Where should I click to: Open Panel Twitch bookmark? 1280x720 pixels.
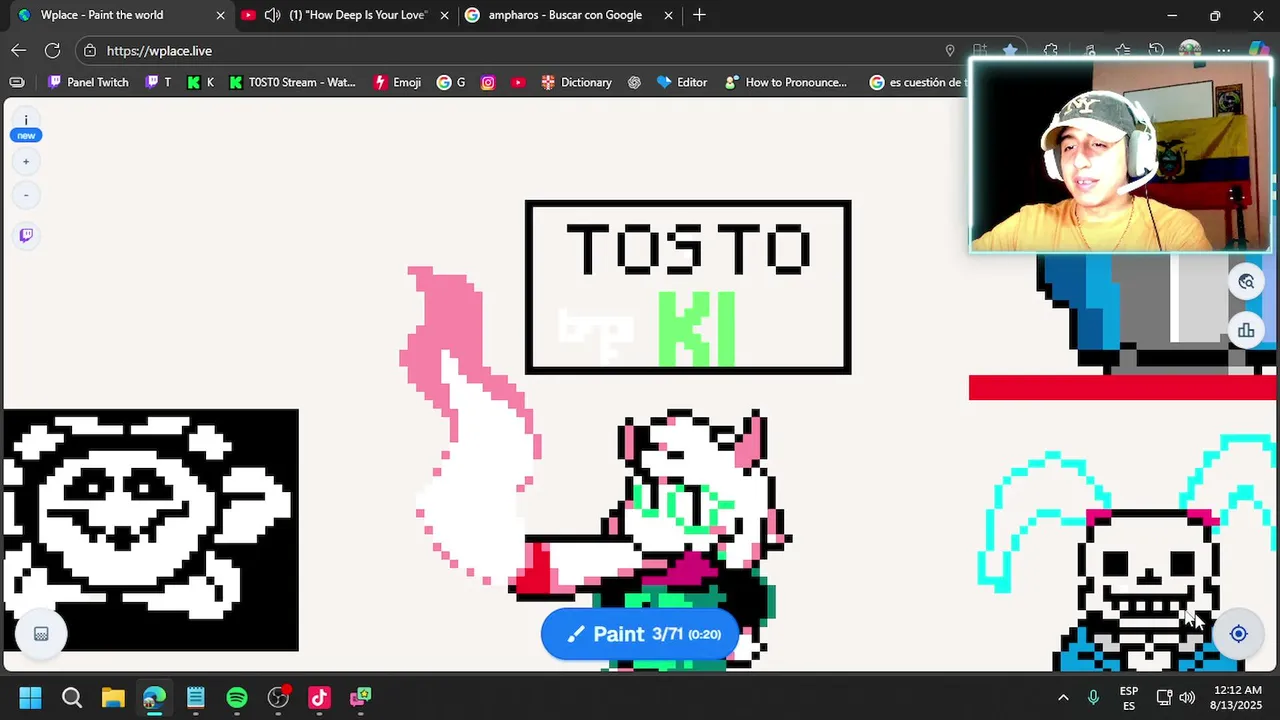[x=88, y=82]
